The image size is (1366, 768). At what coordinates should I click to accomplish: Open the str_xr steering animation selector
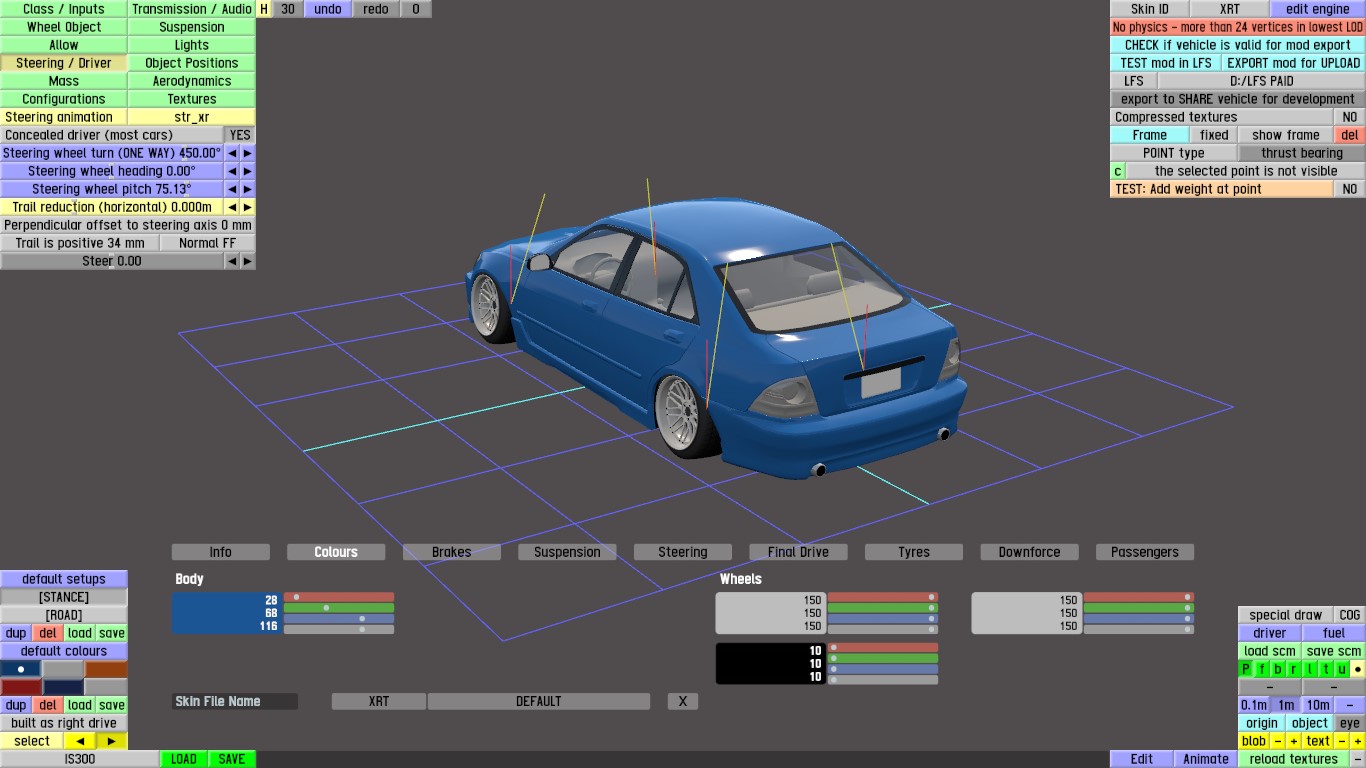click(x=192, y=117)
